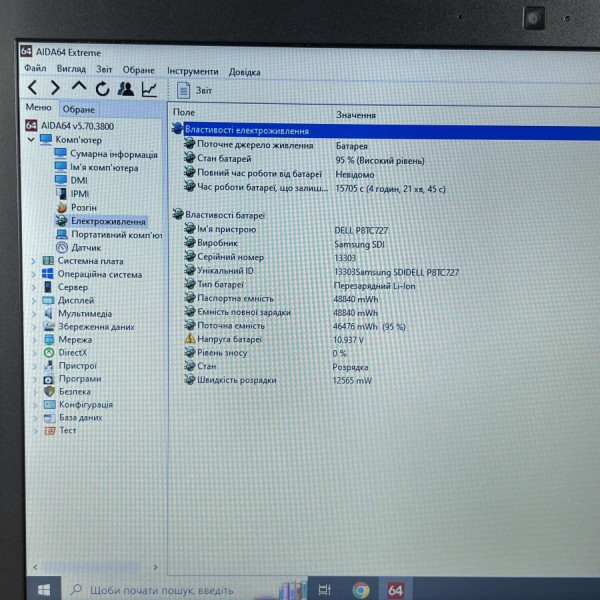Click the Тест icon in tree
The image size is (600, 600).
(x=50, y=431)
